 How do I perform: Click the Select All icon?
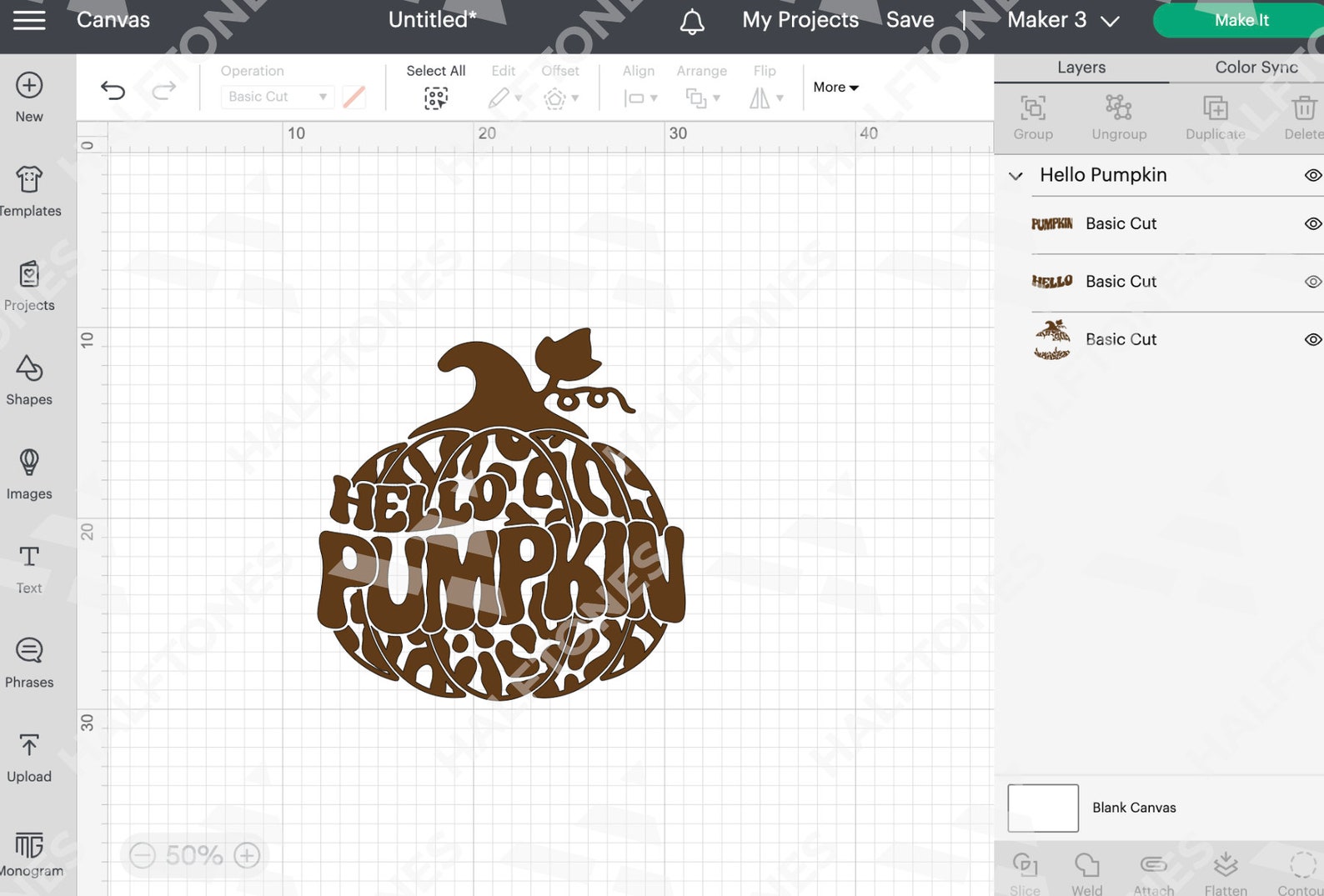436,98
